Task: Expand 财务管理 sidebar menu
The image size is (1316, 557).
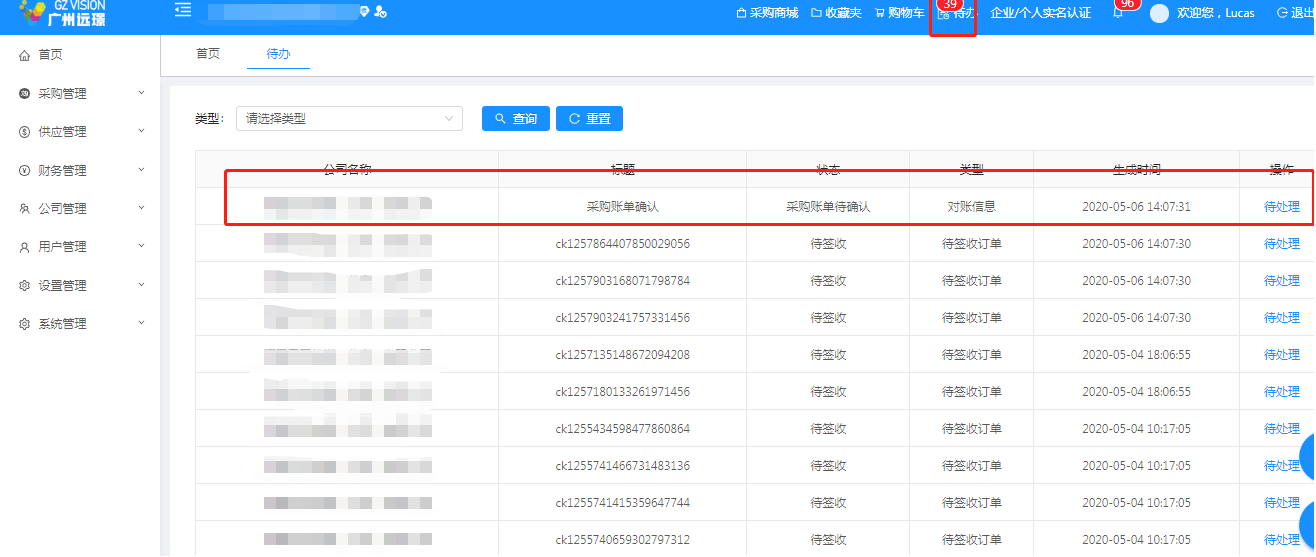Action: click(80, 171)
